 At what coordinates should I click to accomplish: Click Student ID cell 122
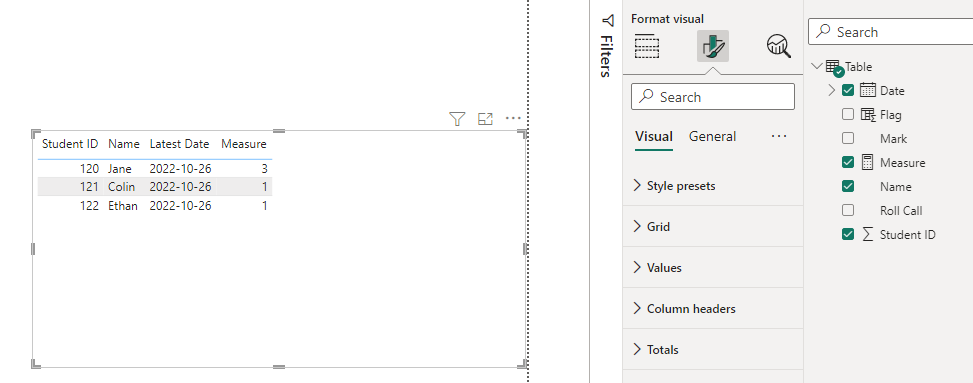click(89, 205)
